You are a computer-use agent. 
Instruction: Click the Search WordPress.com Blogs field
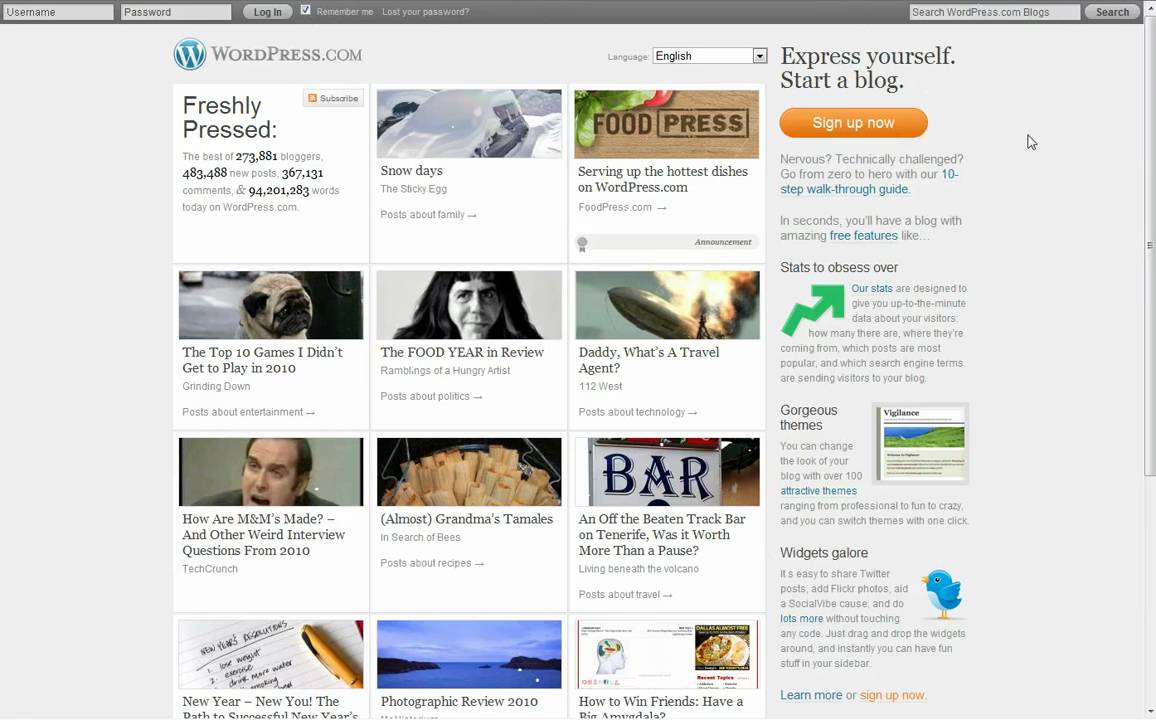pyautogui.click(x=994, y=12)
